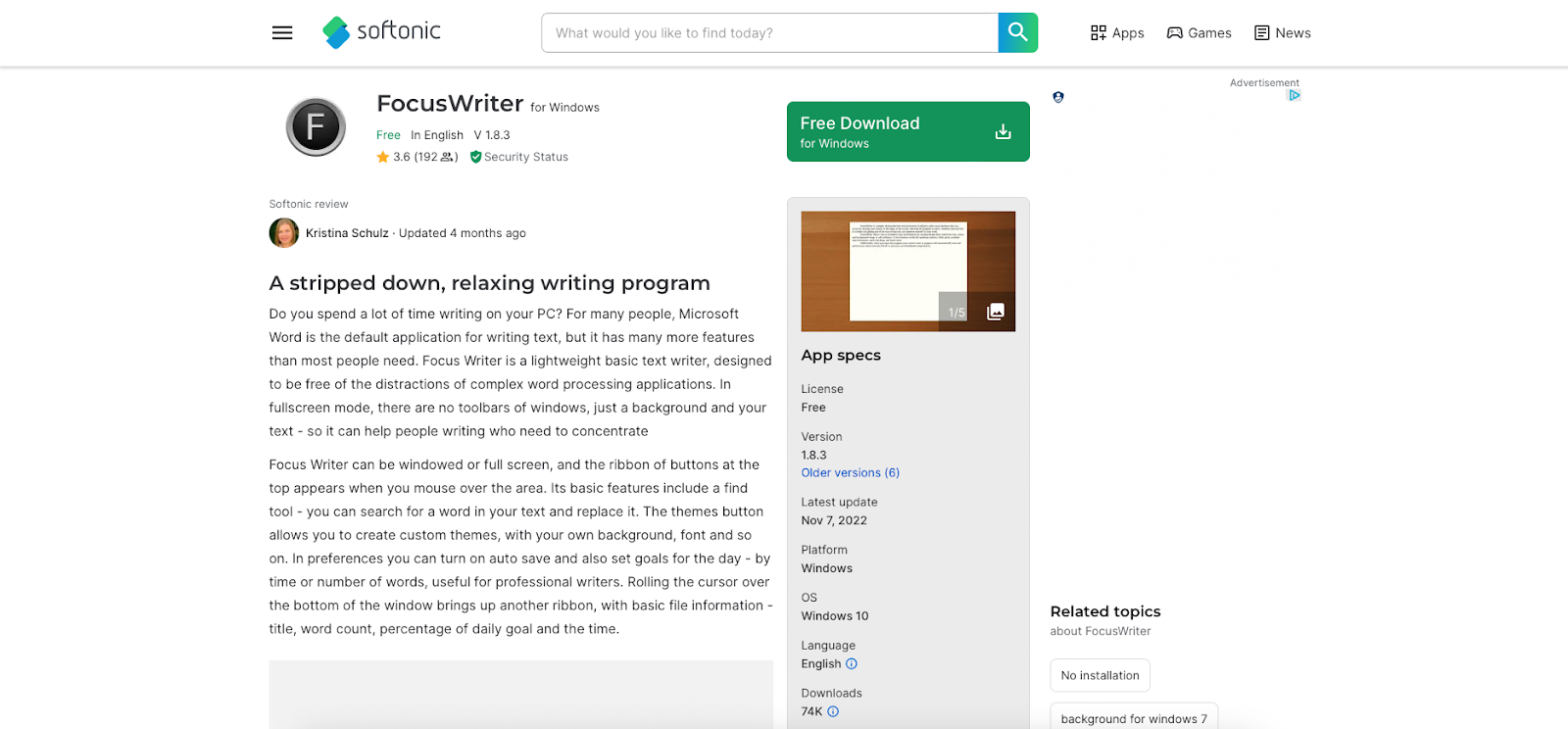Open the Older versions (6) link
This screenshot has width=1568, height=729.
[851, 472]
